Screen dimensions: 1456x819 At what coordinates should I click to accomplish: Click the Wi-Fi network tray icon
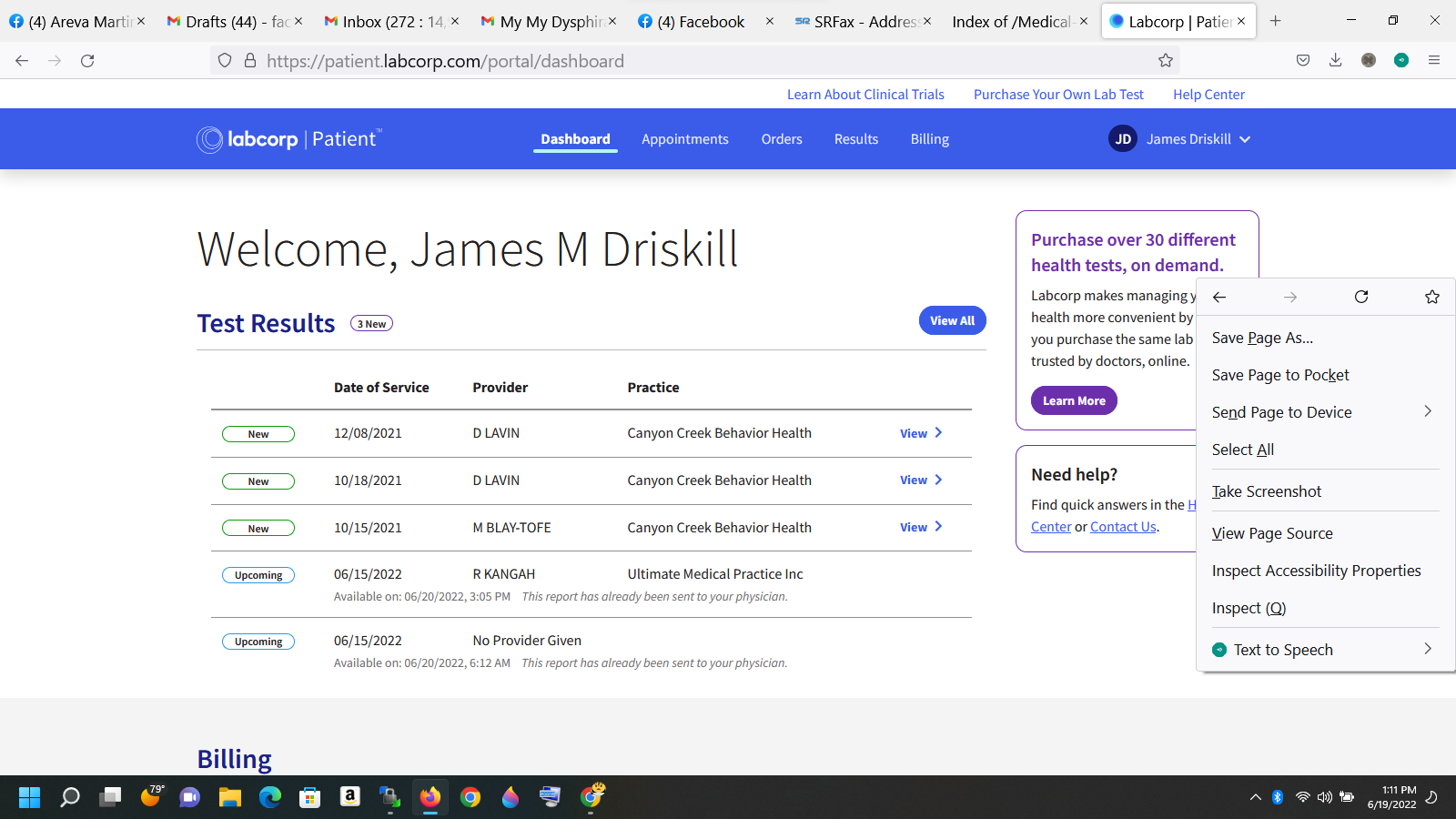pyautogui.click(x=1303, y=797)
